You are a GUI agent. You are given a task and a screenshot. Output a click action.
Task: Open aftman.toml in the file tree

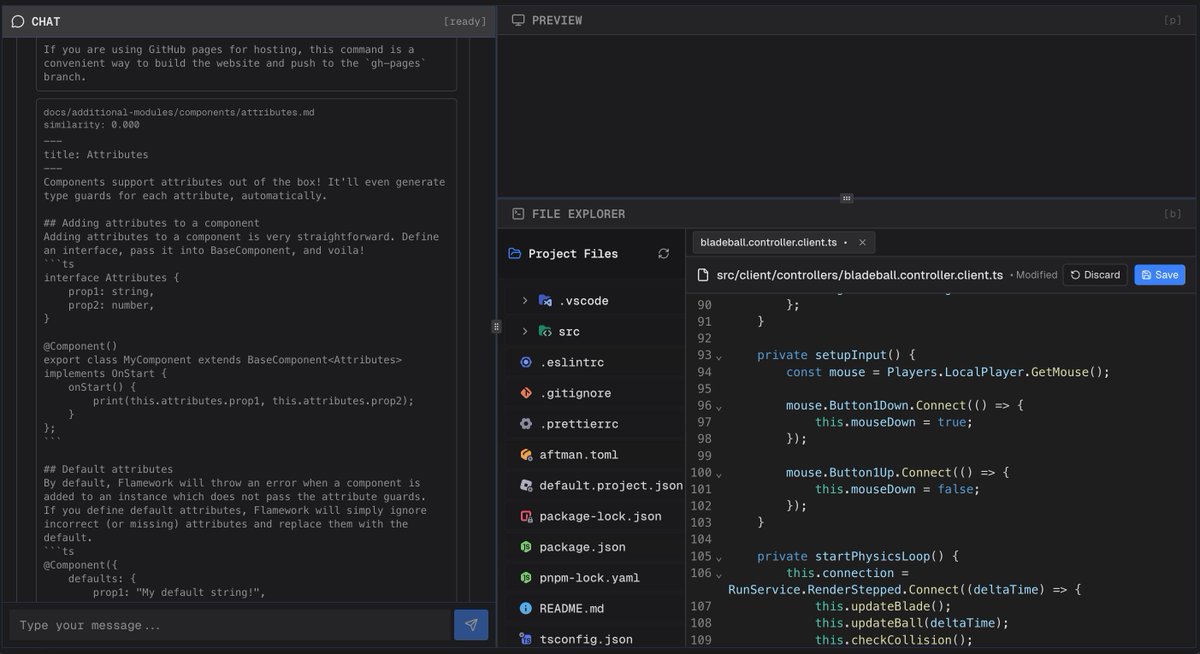tap(593, 455)
